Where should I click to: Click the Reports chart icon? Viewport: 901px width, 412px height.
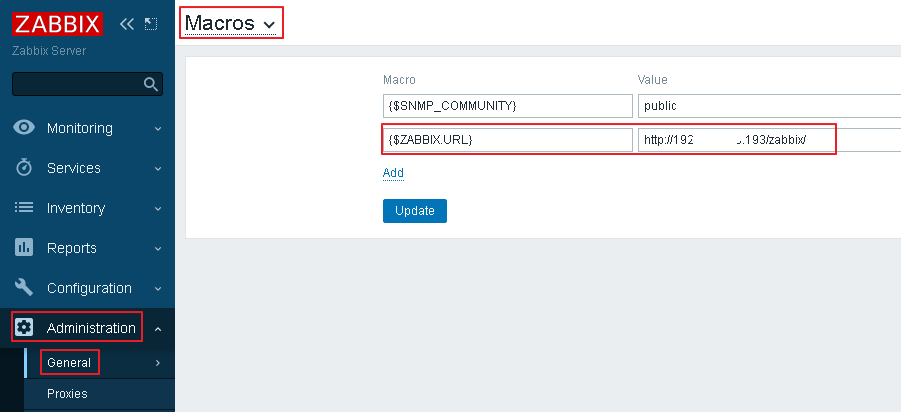tap(24, 248)
